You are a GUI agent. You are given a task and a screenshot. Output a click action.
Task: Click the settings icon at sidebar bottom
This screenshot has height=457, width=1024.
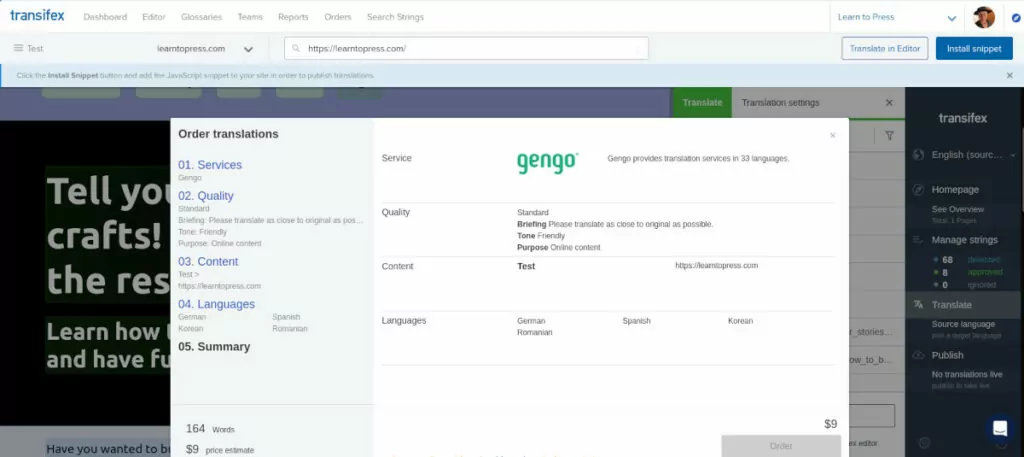point(924,443)
